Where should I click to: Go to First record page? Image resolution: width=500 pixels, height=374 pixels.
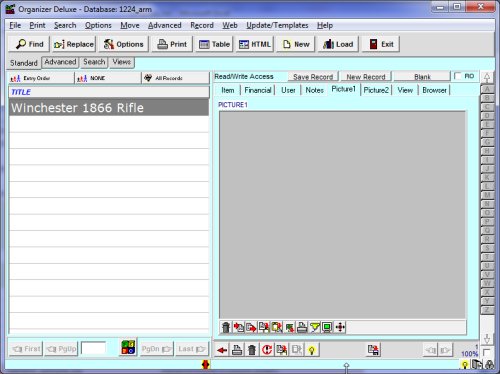click(26, 349)
